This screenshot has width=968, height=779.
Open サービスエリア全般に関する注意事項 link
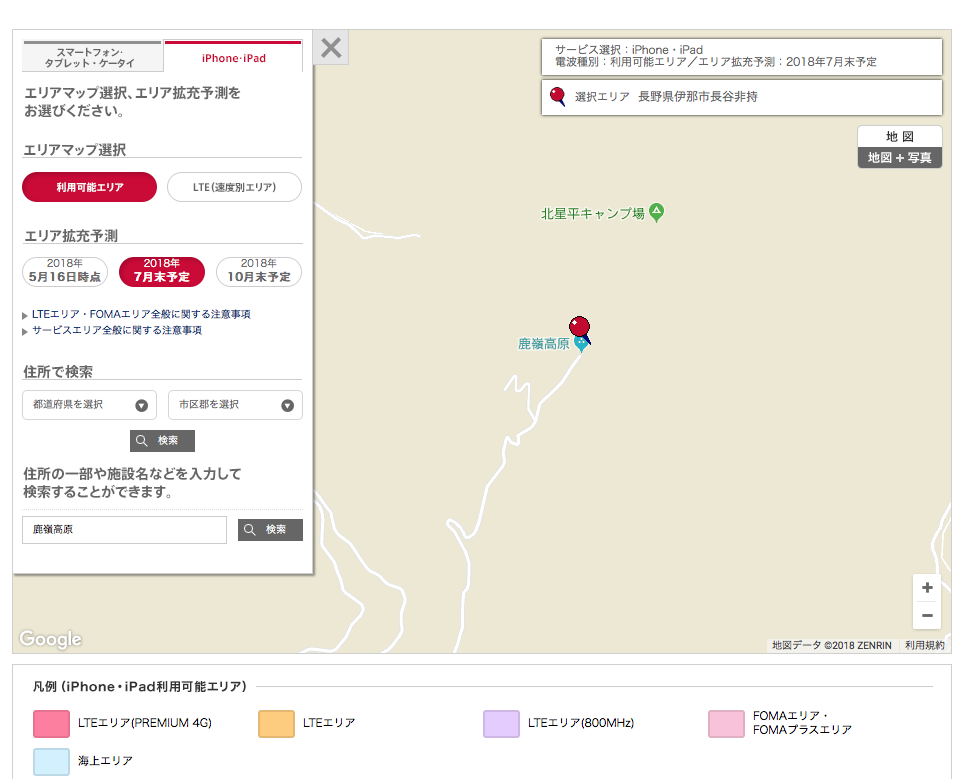(x=117, y=330)
